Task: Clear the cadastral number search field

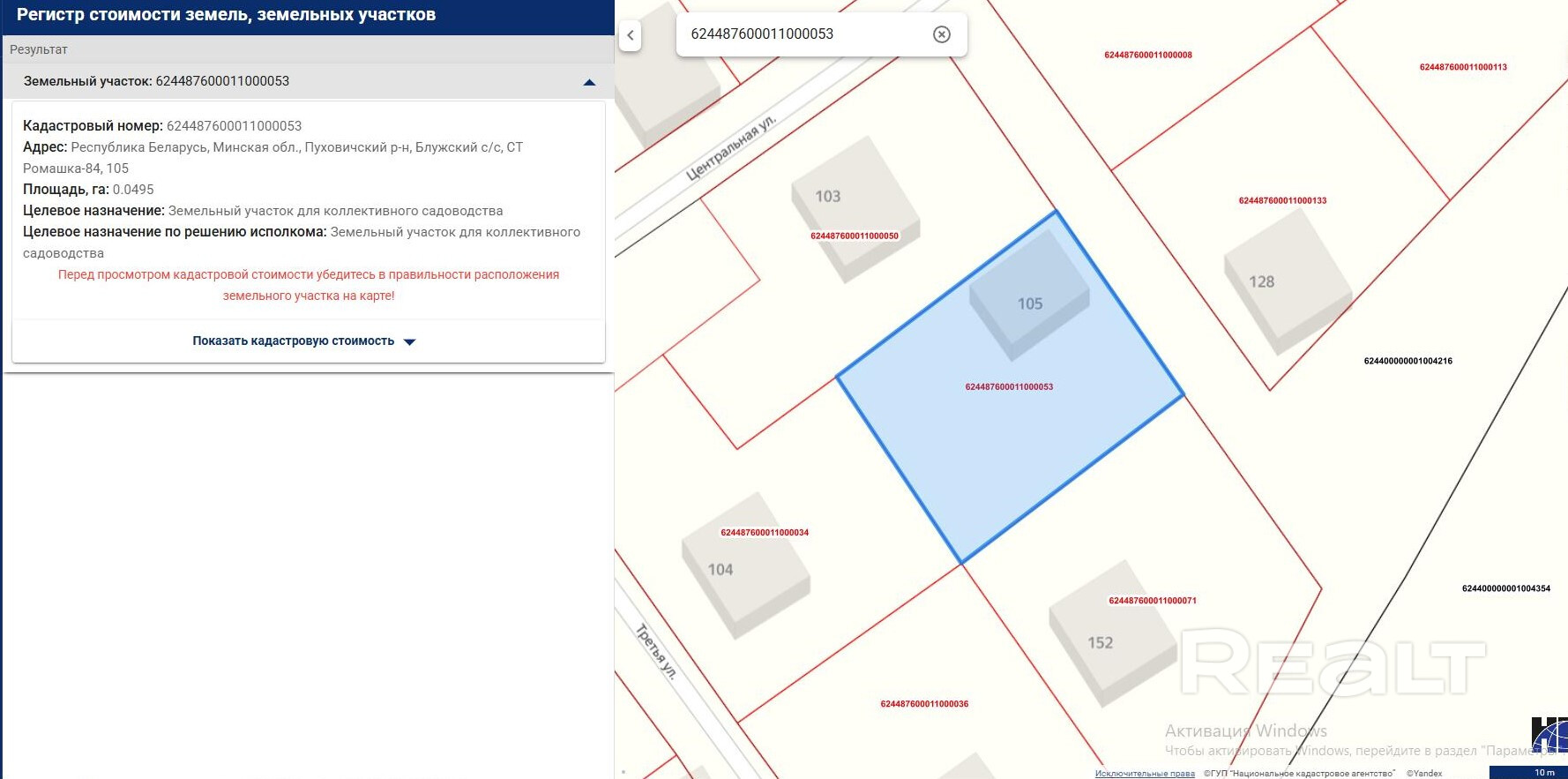Action: [x=941, y=34]
